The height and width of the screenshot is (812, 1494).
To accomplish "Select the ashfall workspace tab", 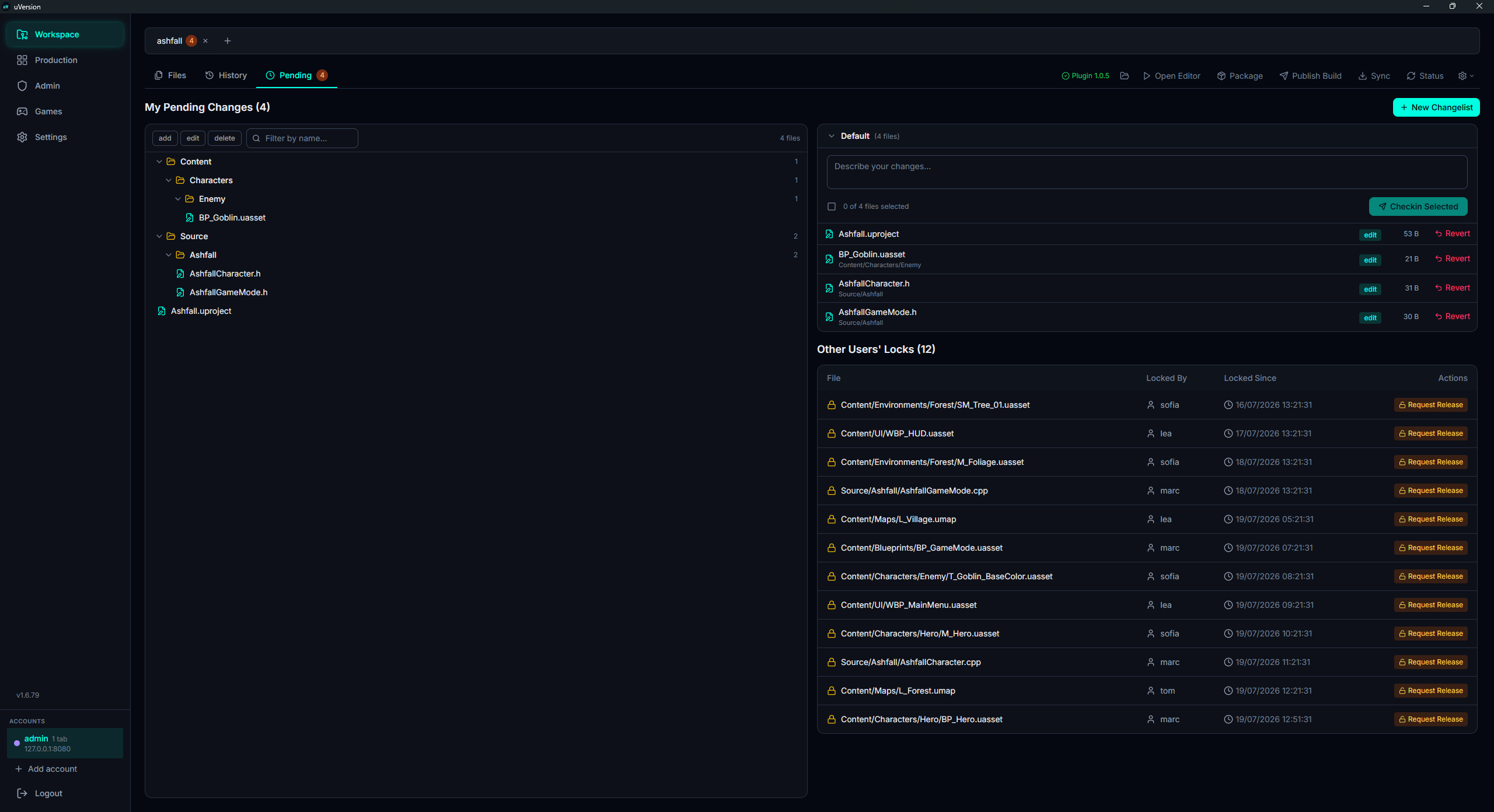I will tap(169, 41).
